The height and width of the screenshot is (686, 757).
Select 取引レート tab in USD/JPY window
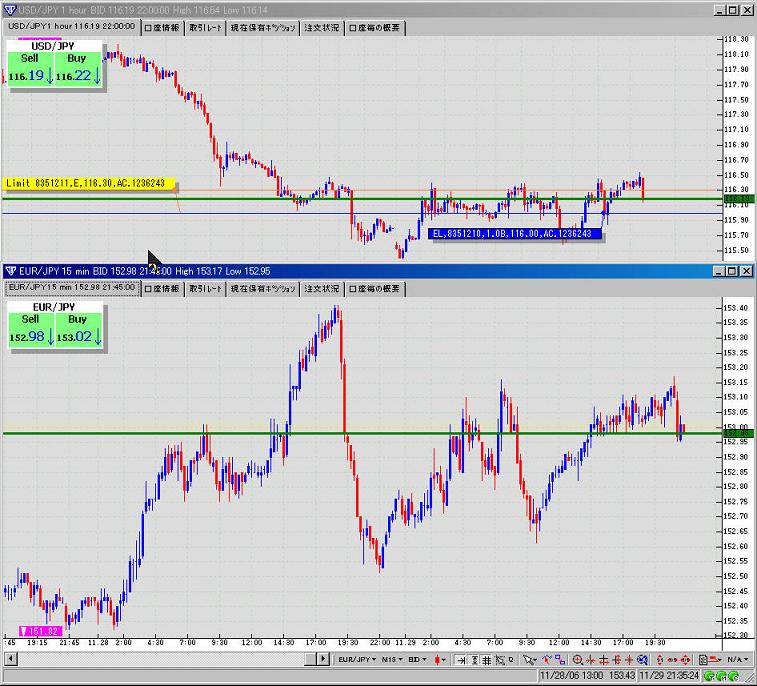coord(206,28)
